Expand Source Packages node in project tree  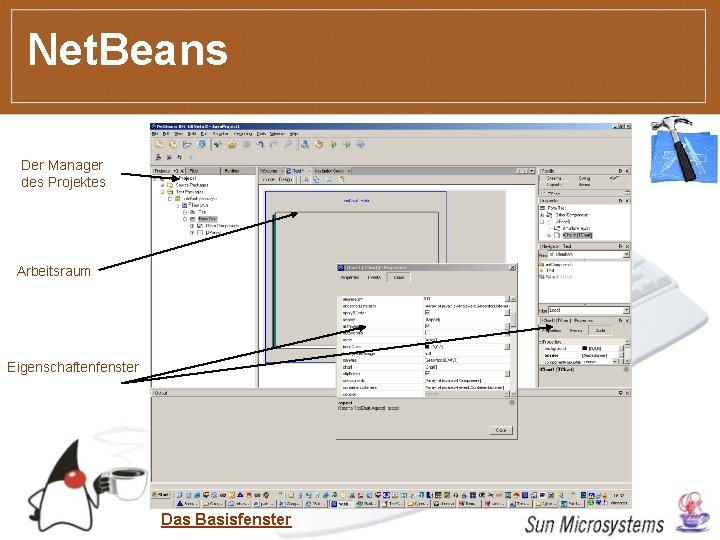point(162,185)
